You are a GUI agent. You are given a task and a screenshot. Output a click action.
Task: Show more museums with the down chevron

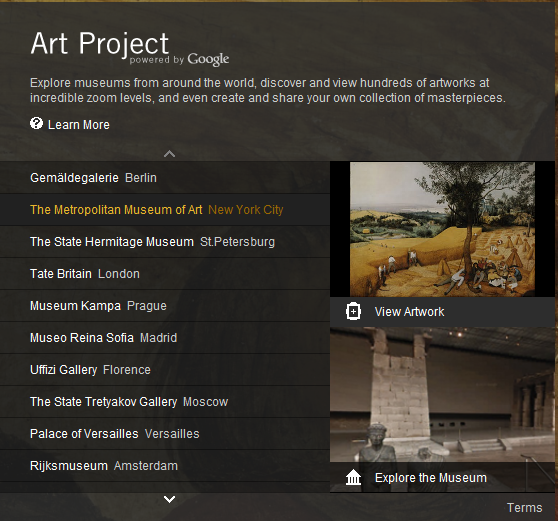click(x=169, y=499)
